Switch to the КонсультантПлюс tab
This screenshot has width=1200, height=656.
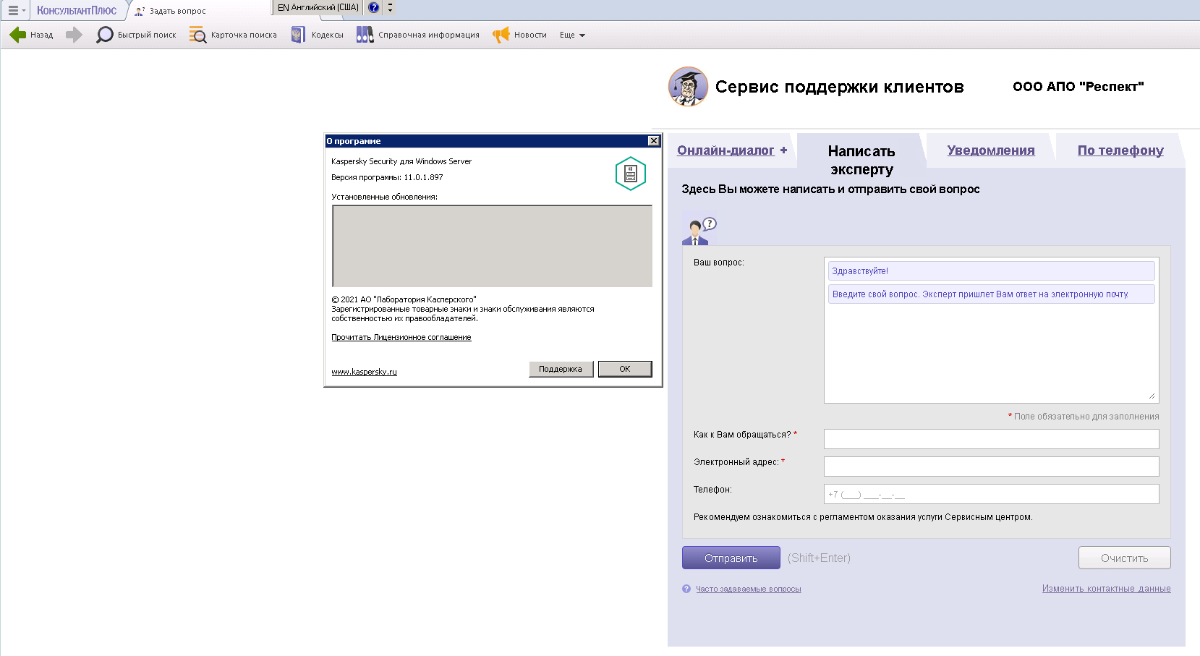coord(76,10)
